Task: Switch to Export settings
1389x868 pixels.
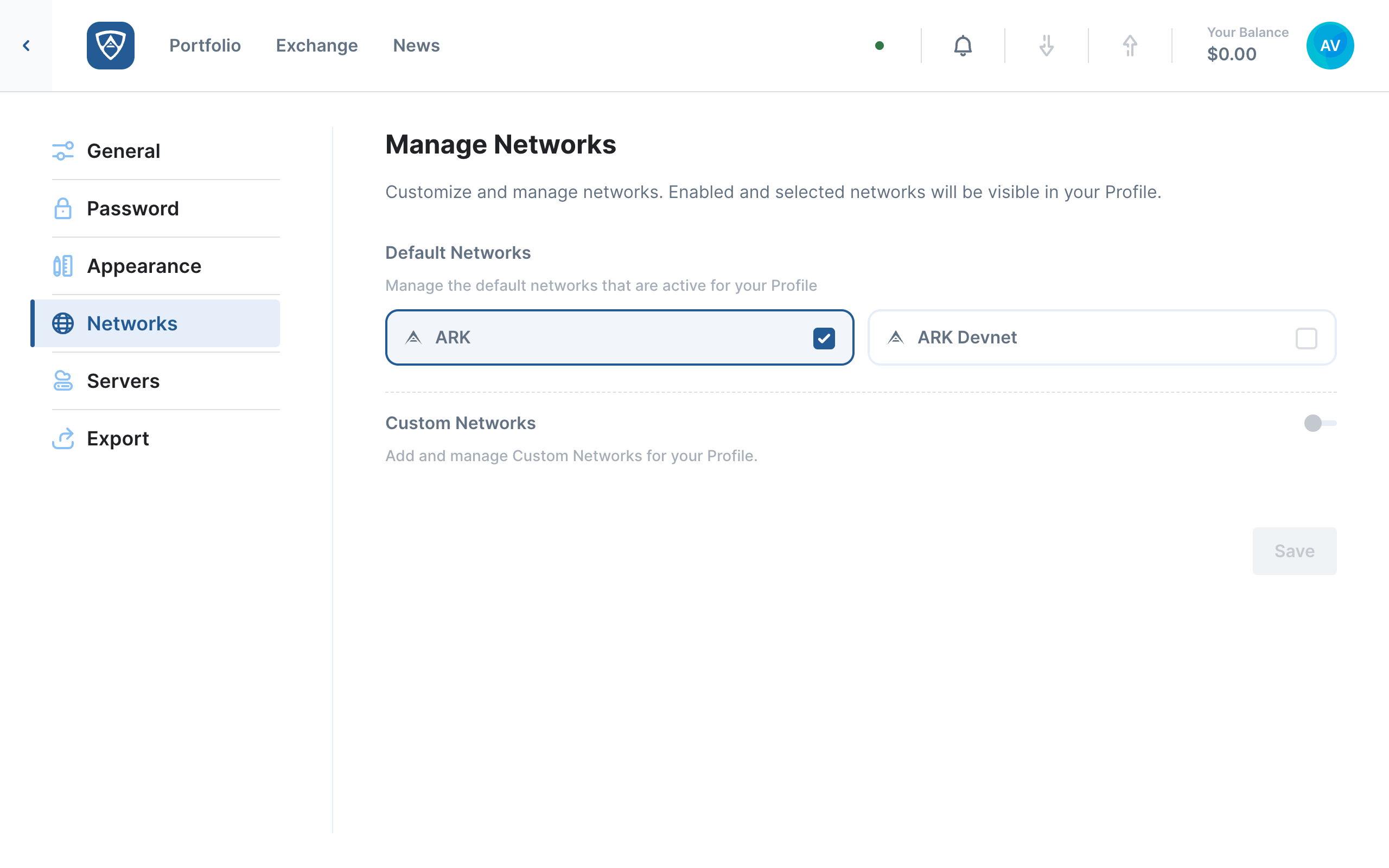Action: (166, 438)
